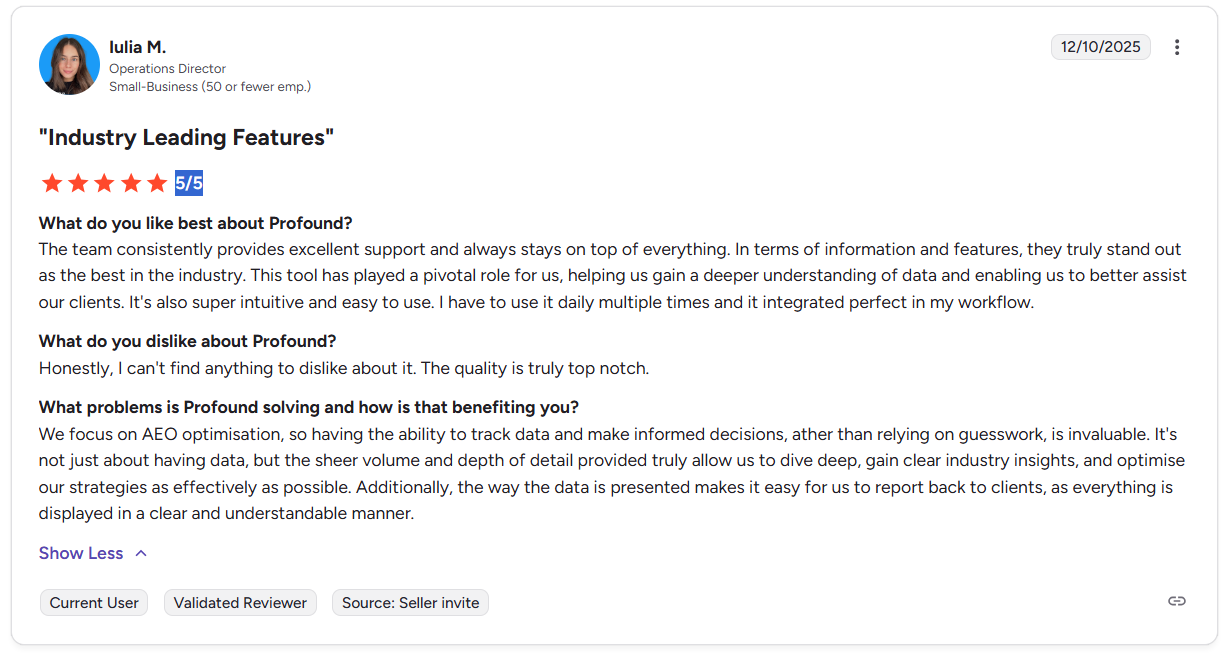Screen dimensions: 1227x654
Task: Click the first red star in the rating
Action: coord(52,182)
